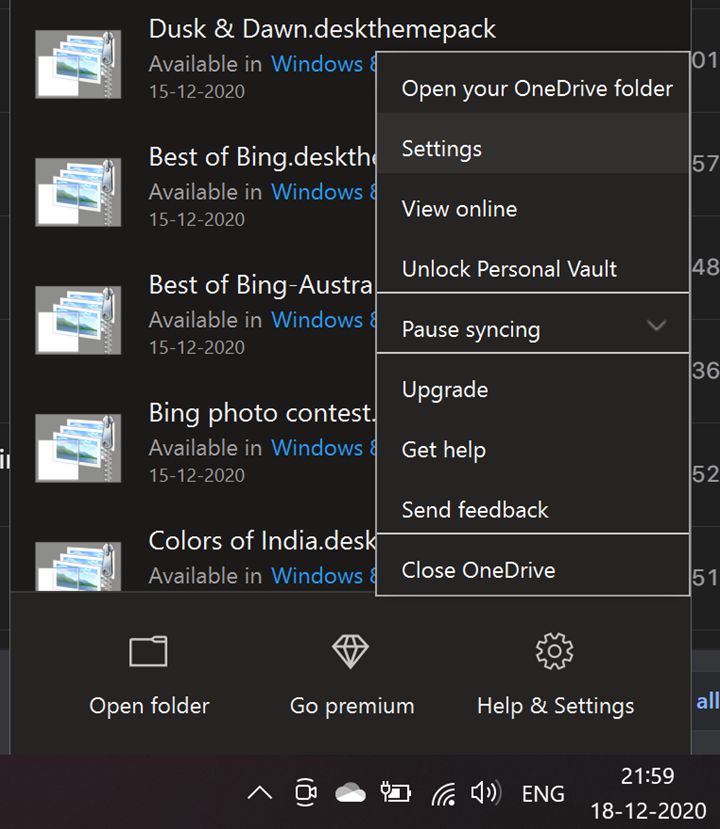Open the battery status tray icon
The height and width of the screenshot is (829, 720).
pyautogui.click(x=395, y=793)
